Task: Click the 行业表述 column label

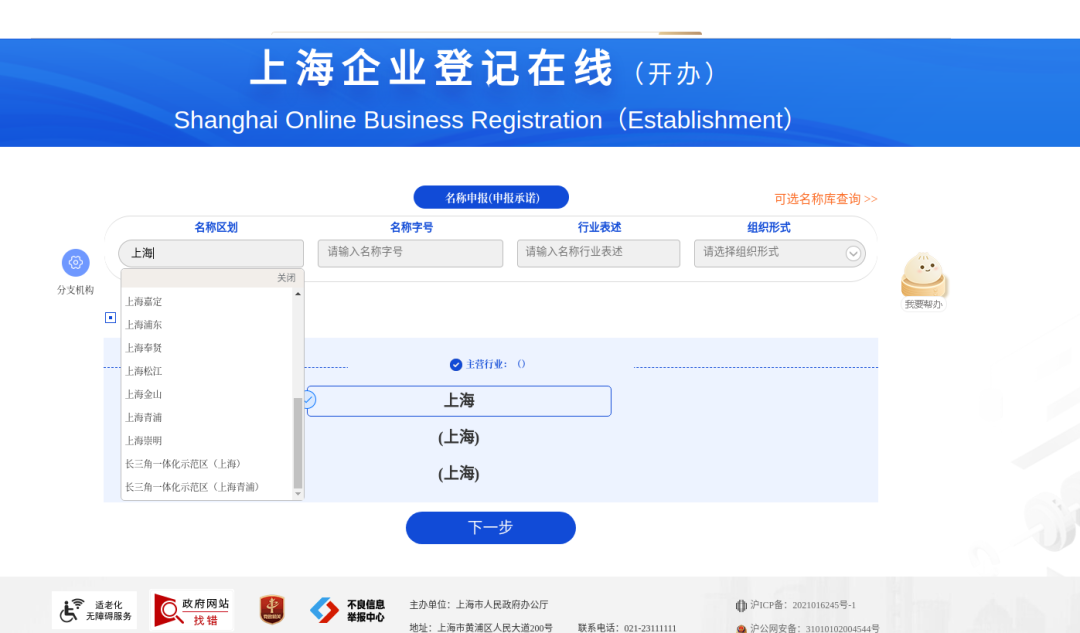Action: coord(599,227)
